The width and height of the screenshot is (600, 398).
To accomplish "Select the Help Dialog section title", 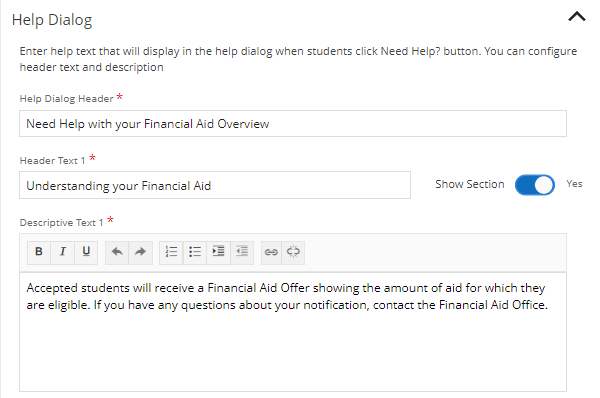I will [x=52, y=20].
